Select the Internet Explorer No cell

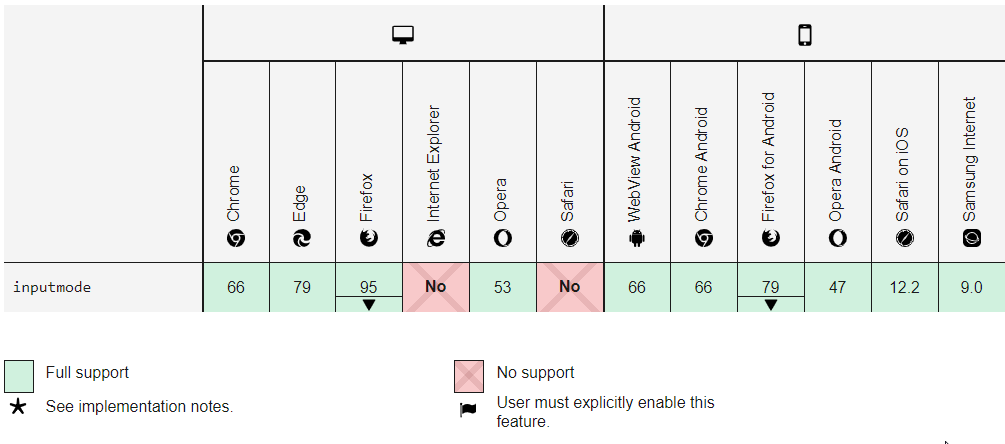[435, 288]
